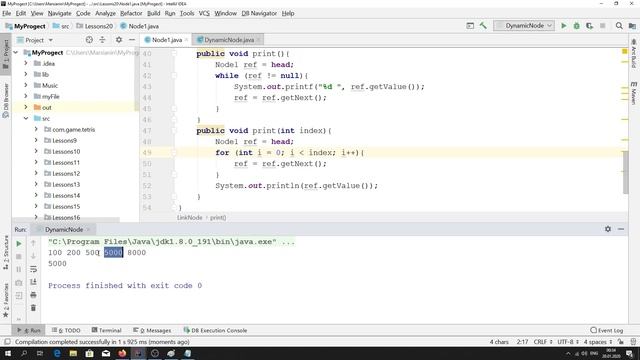Open Firefox from taskbar

122,353
